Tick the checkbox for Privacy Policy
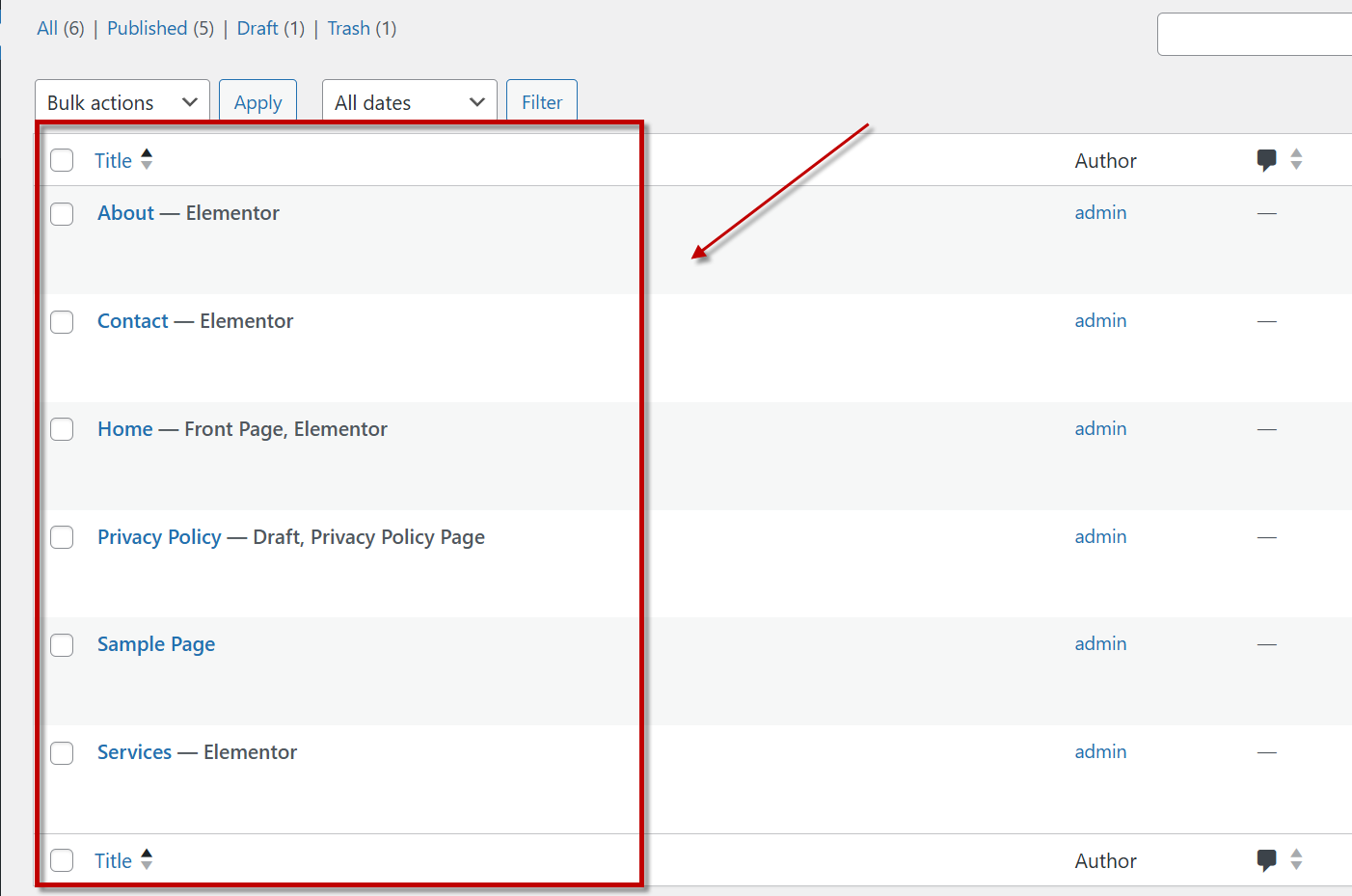The image size is (1352, 896). 62,537
